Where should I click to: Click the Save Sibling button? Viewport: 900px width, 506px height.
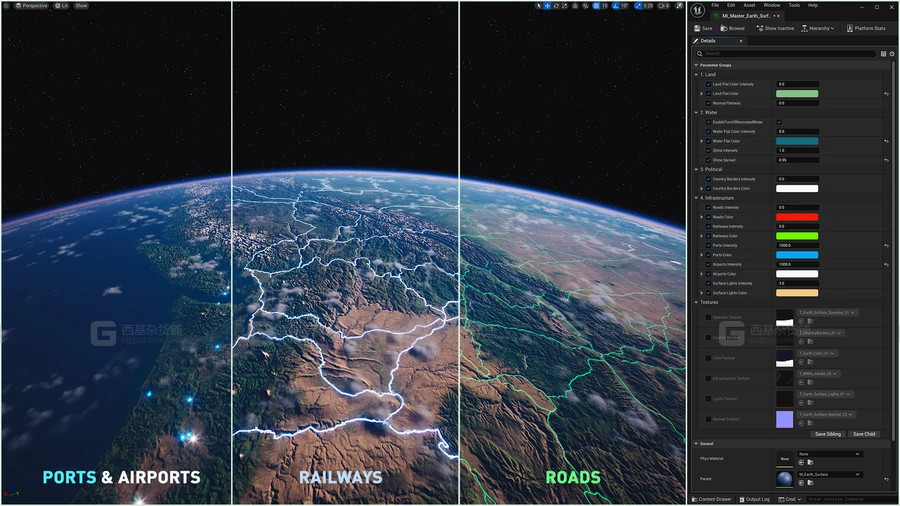tap(827, 434)
